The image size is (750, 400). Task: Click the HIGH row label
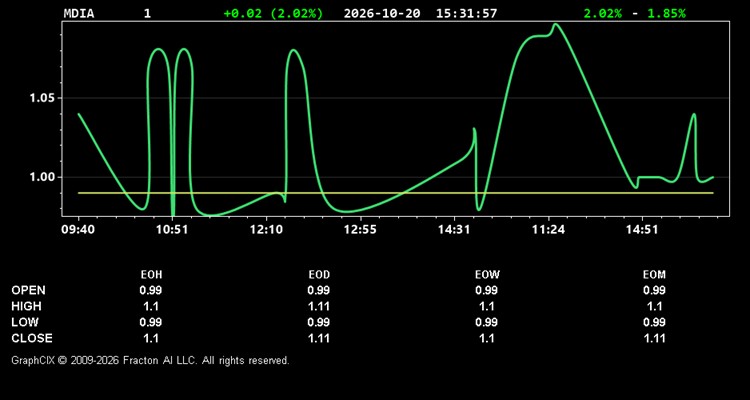point(26,306)
